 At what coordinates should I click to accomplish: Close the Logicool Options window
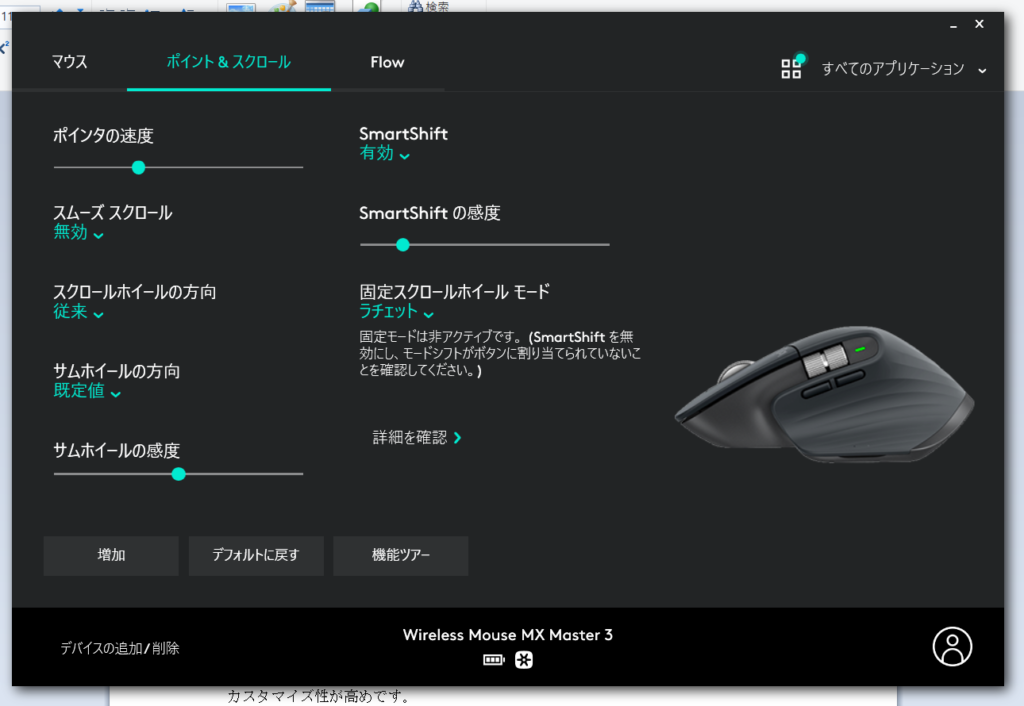979,24
